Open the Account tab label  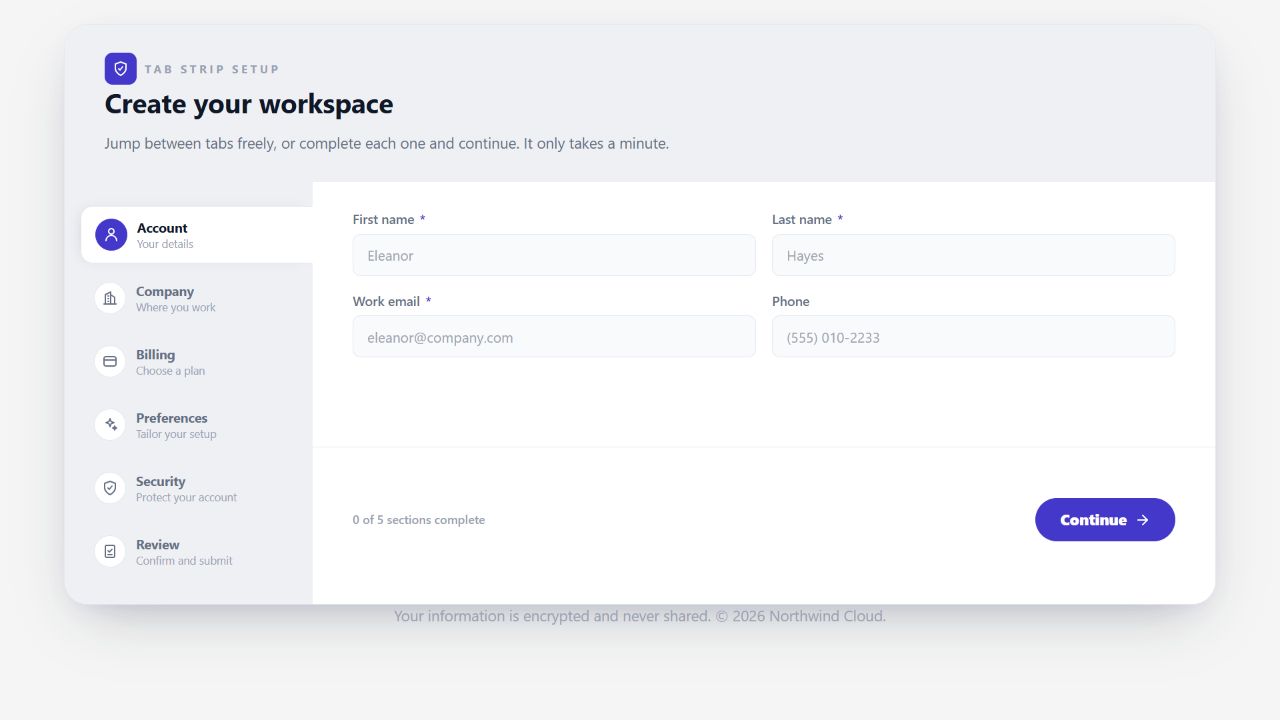pyautogui.click(x=162, y=228)
